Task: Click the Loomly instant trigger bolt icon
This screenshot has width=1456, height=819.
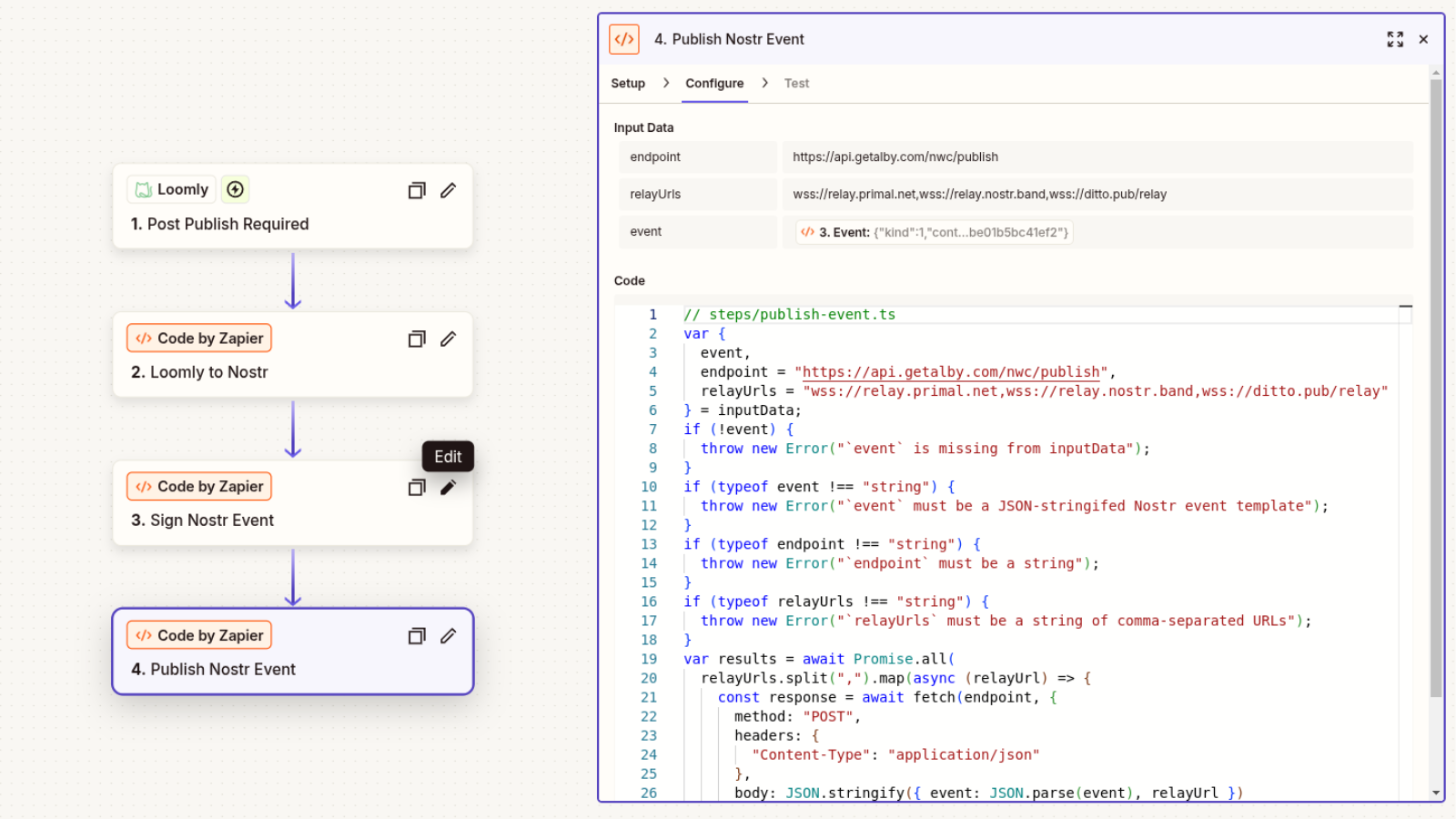Action: tap(236, 189)
